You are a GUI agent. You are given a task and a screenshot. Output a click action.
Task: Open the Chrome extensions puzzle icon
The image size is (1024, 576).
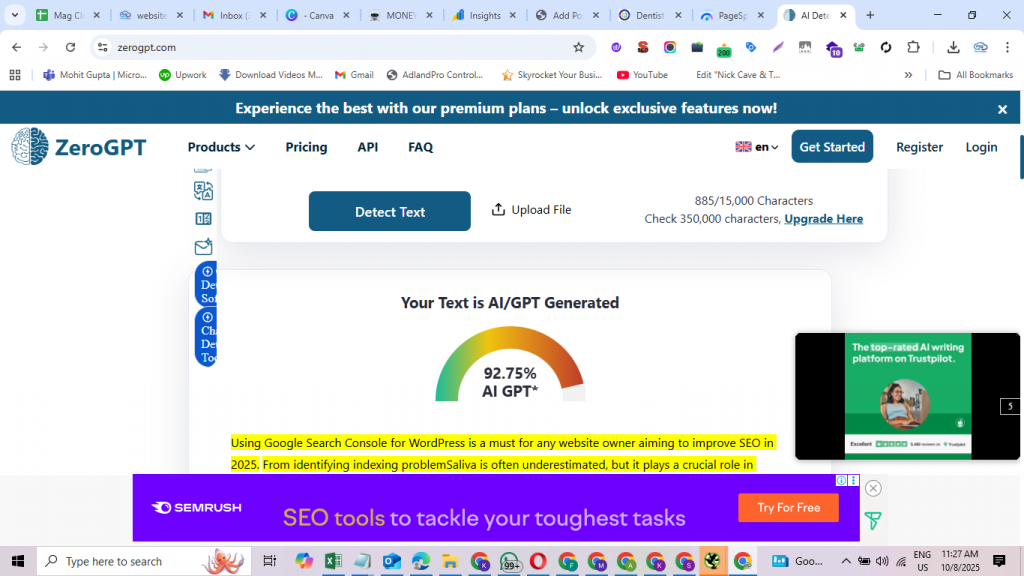coord(913,47)
